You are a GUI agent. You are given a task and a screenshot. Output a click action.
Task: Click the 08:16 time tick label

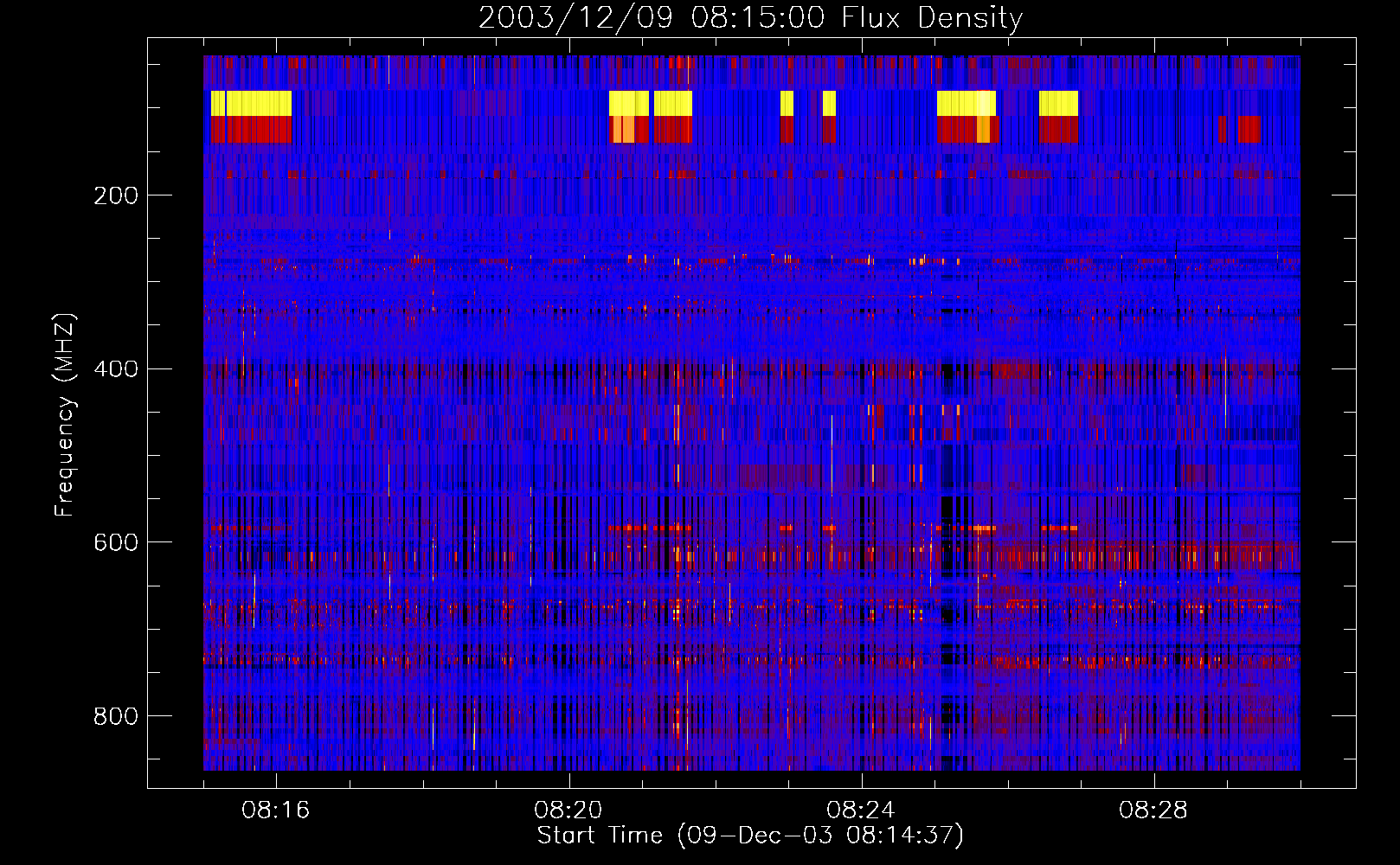276,811
